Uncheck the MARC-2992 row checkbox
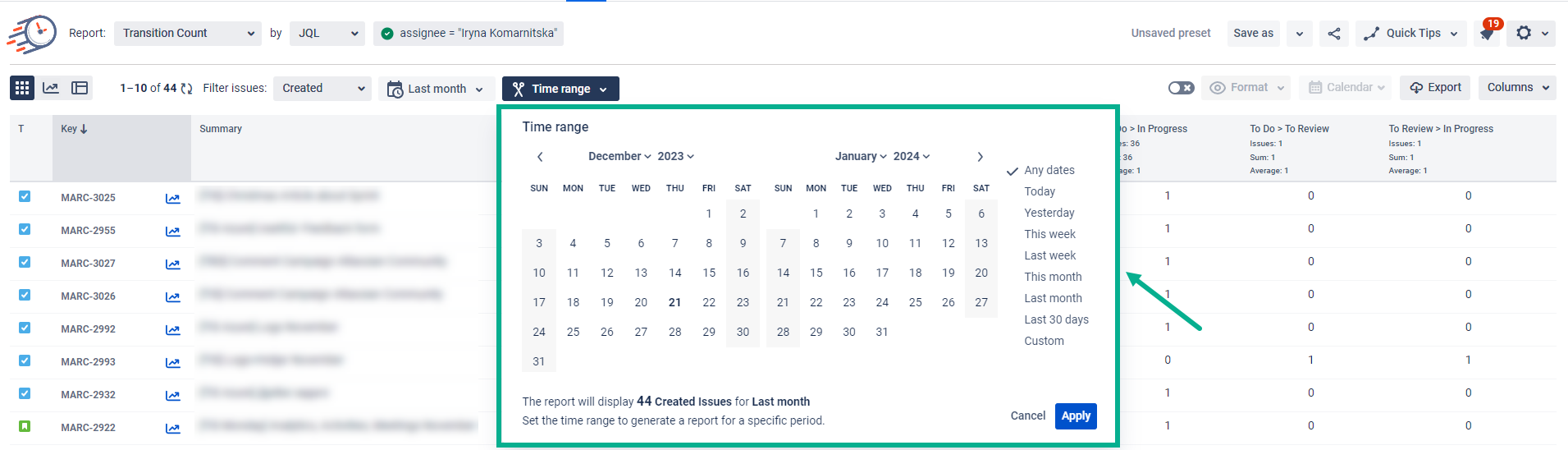 (x=25, y=328)
